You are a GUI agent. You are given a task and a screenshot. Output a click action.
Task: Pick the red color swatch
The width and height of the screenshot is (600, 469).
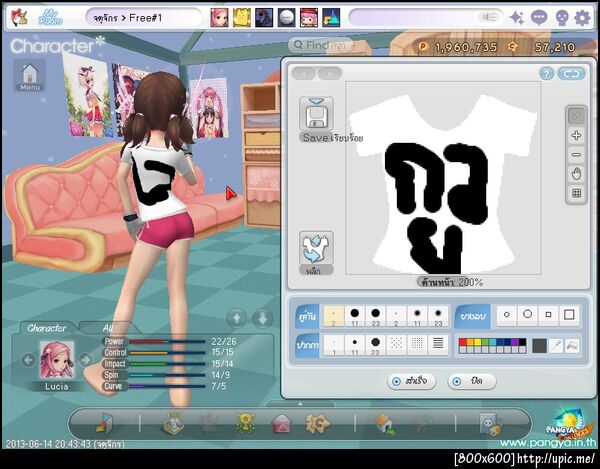pos(463,342)
